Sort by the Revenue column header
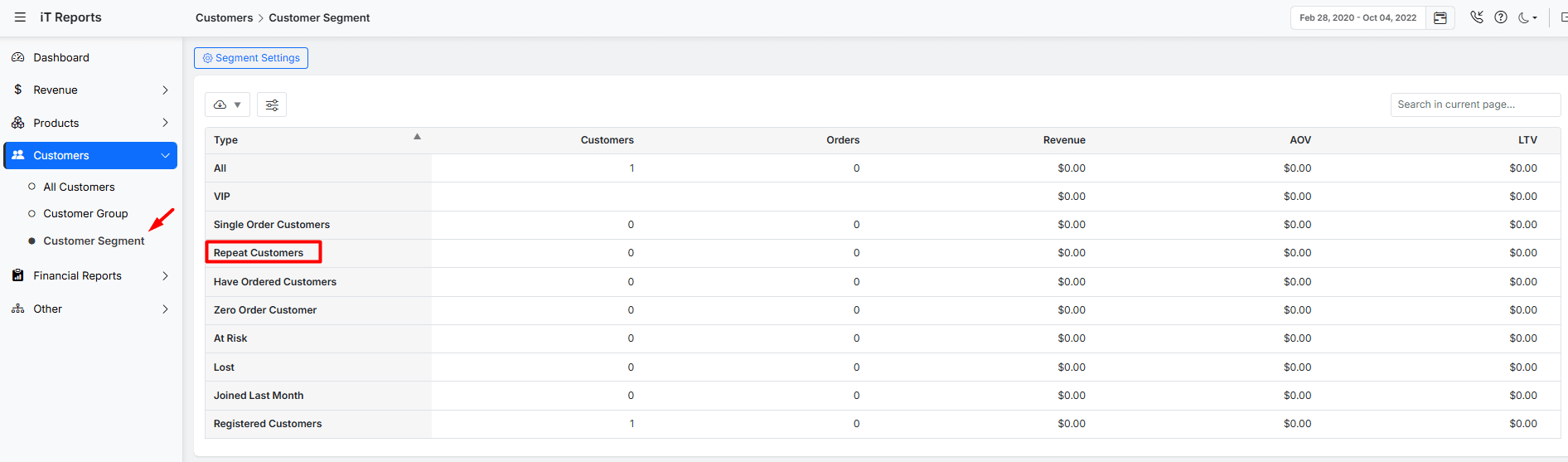1568x462 pixels. [x=1064, y=140]
